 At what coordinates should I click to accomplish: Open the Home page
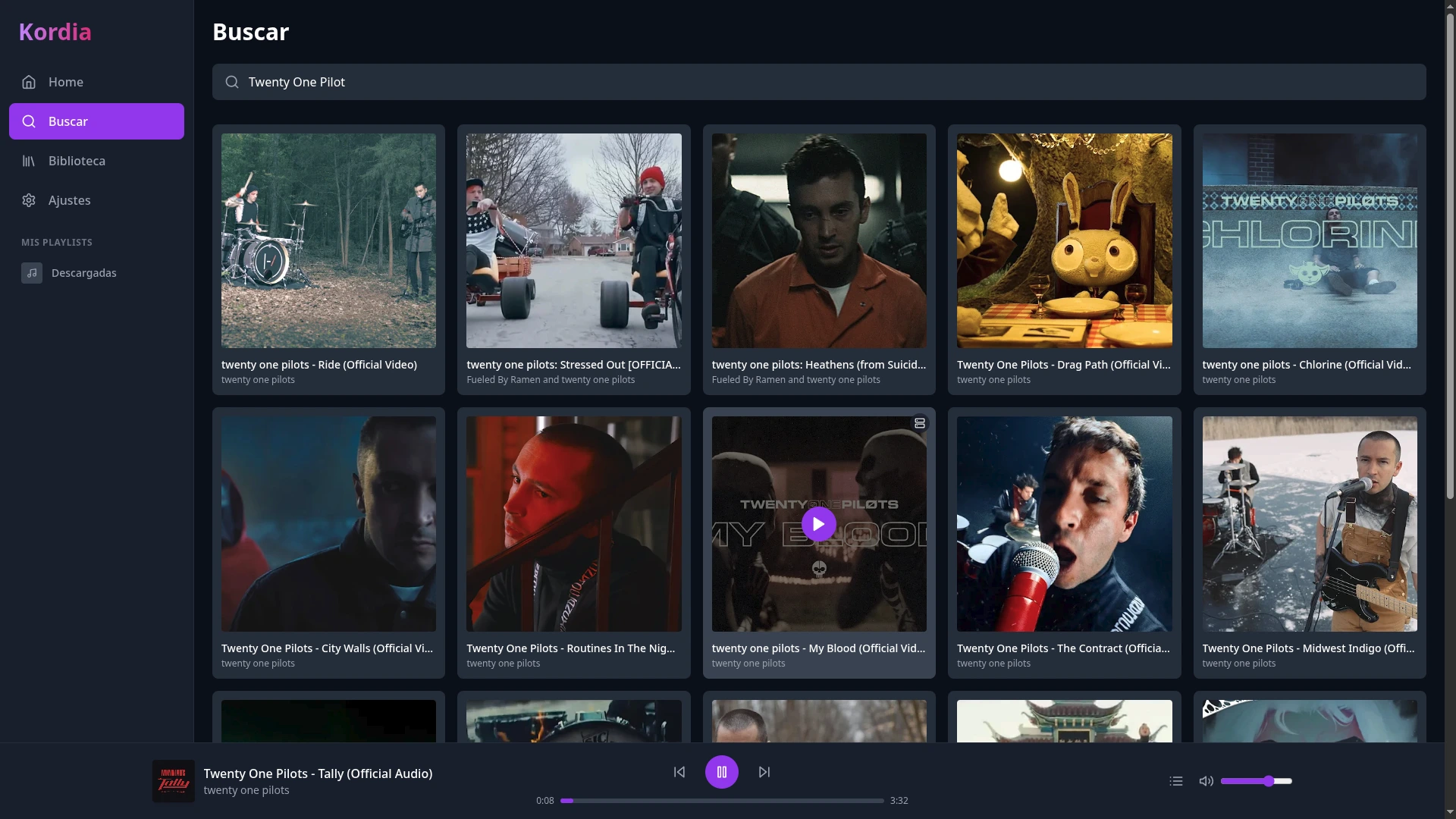tap(96, 82)
